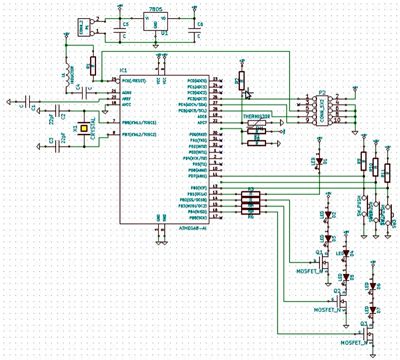Click the 22pF capacitor C3
The height and width of the screenshot is (360, 400).
(57, 146)
